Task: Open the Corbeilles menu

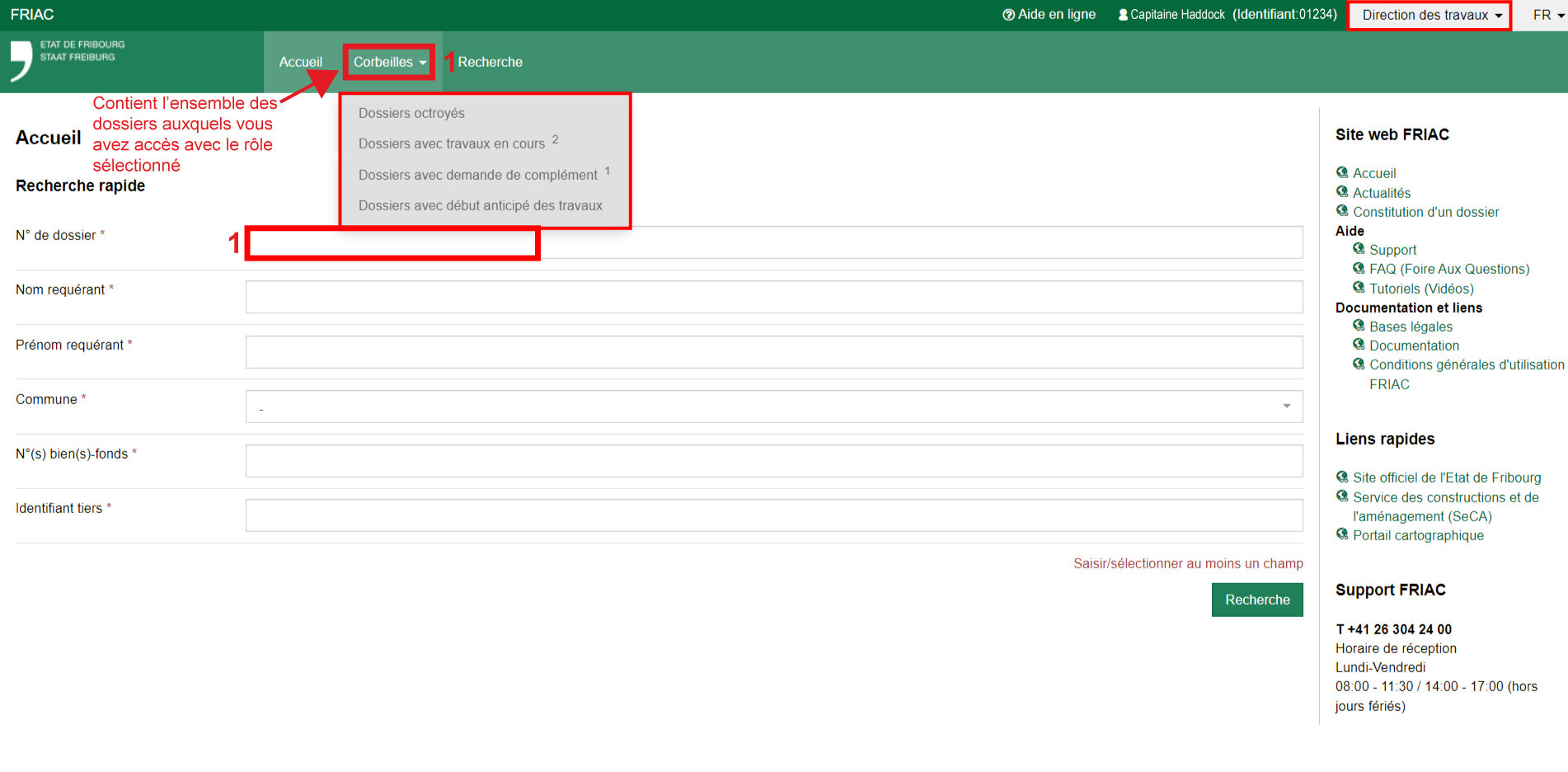Action: click(389, 62)
